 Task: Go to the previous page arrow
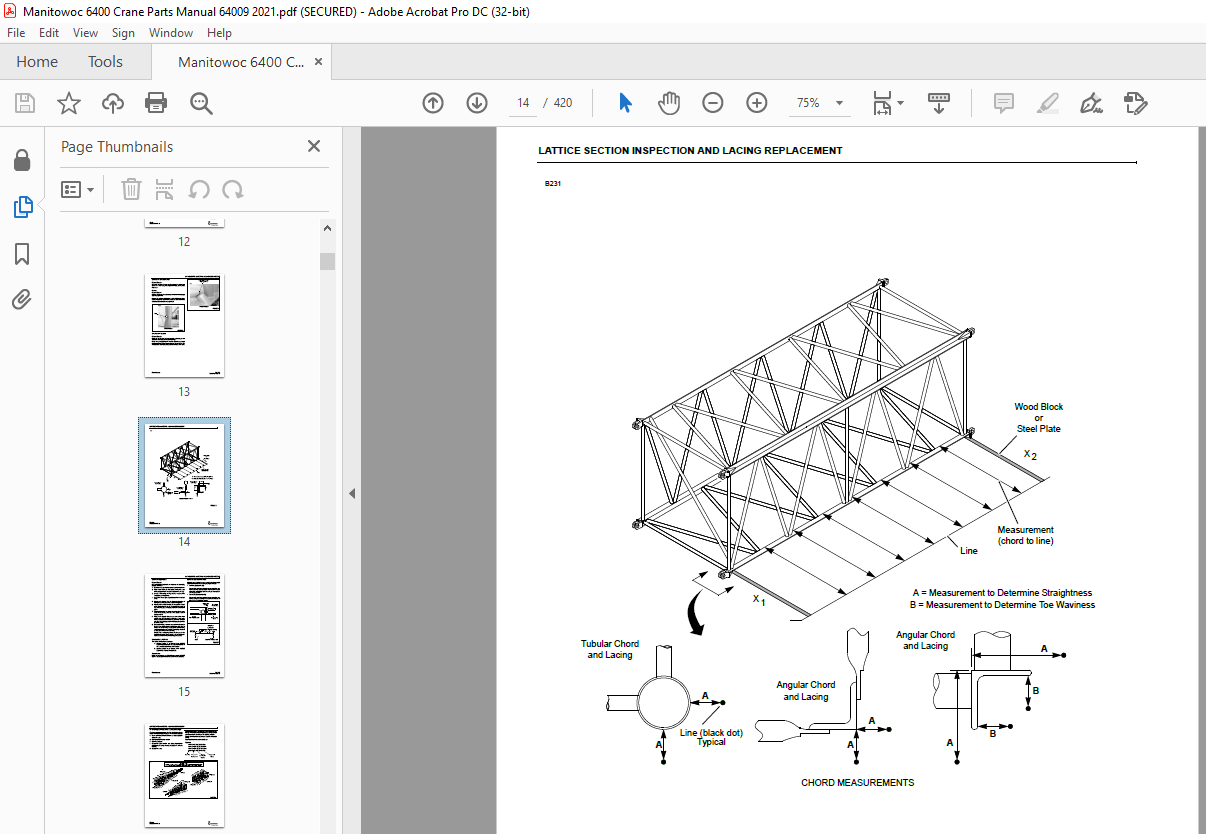[433, 103]
